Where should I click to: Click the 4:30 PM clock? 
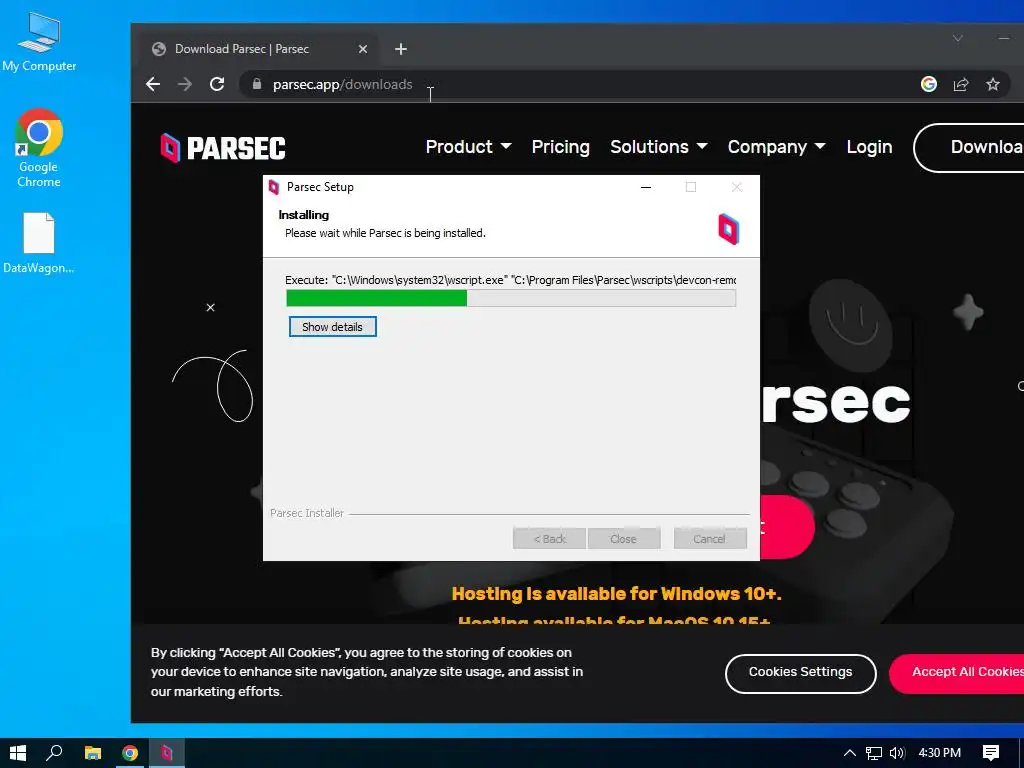coord(939,753)
